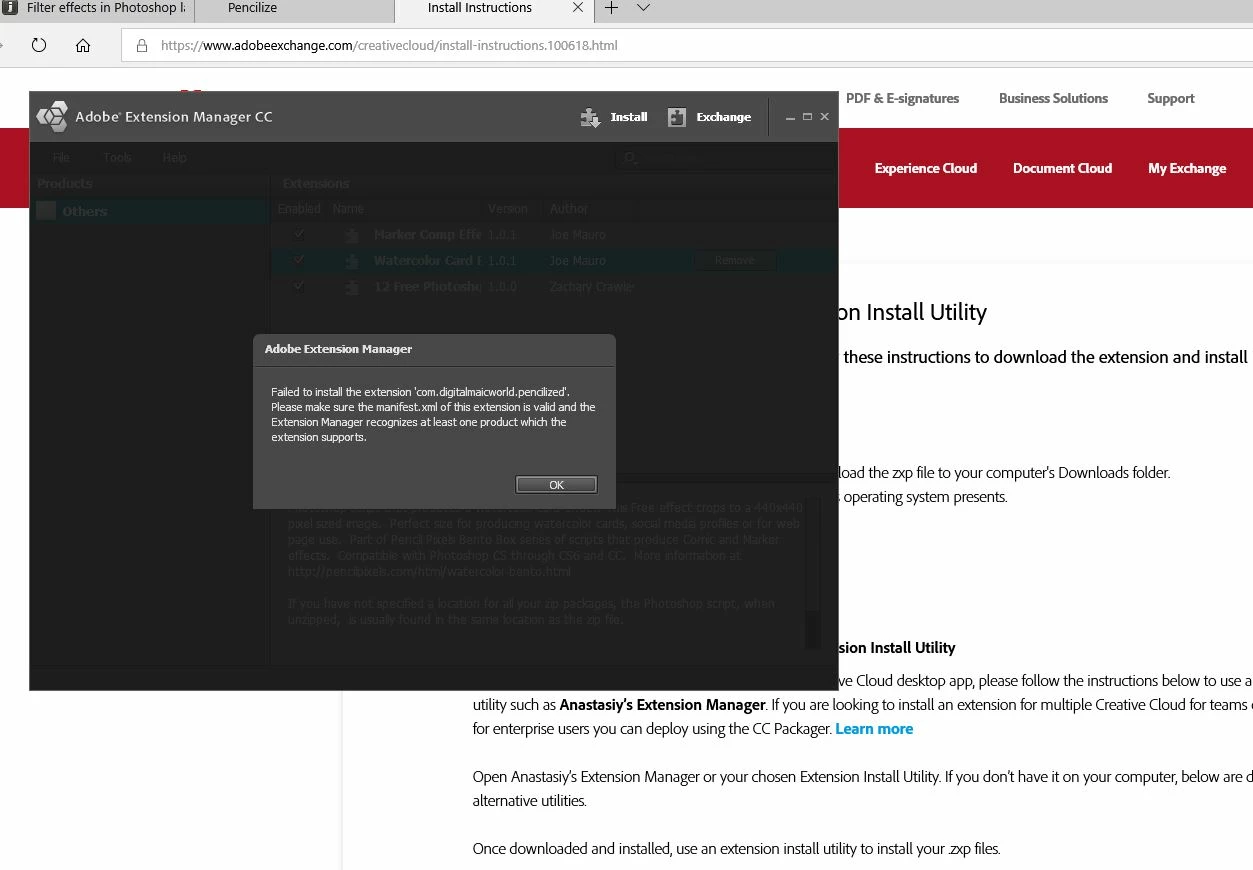Image resolution: width=1253 pixels, height=870 pixels.
Task: Open Document Cloud in red banner
Action: coord(1062,168)
